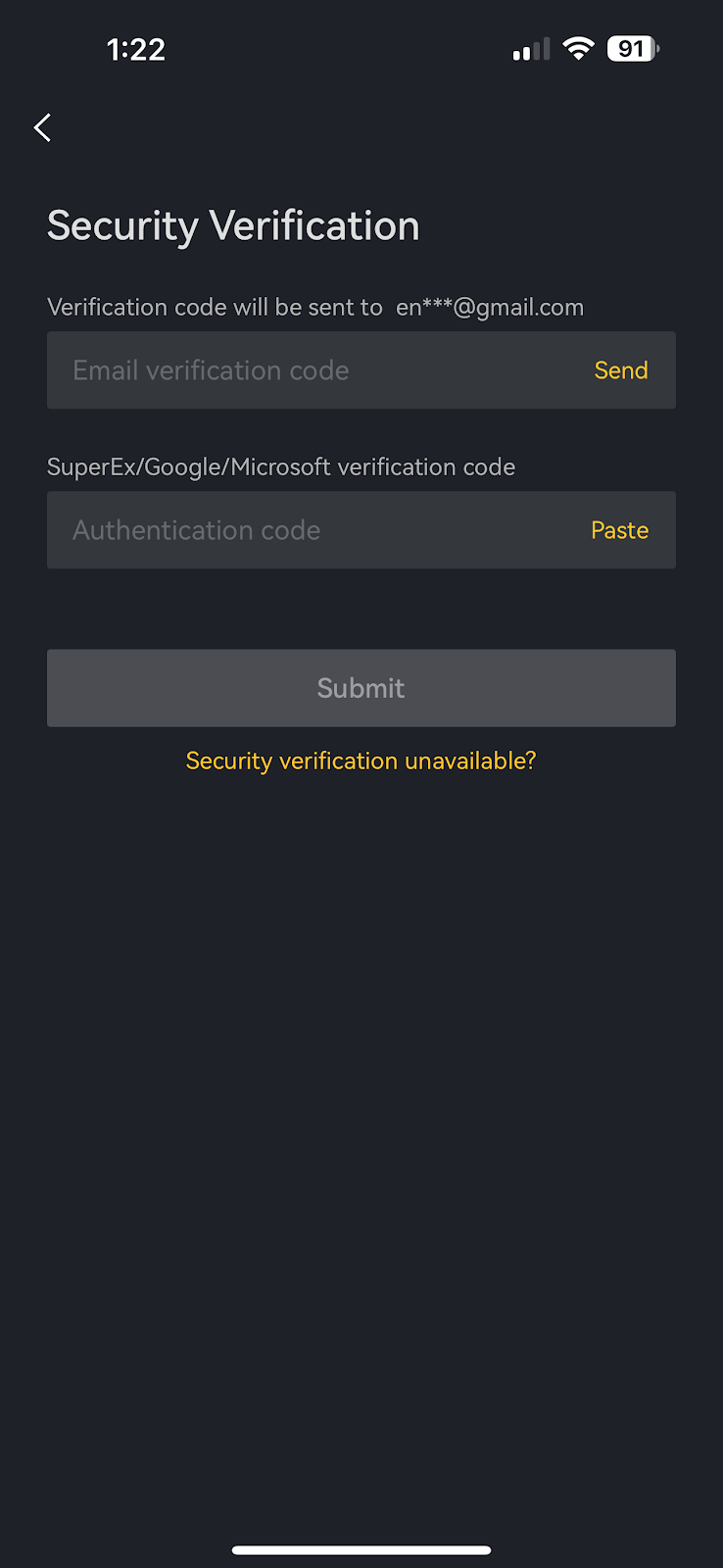Tap the word Microsoft in the label
The image size is (723, 1568).
[x=280, y=467]
